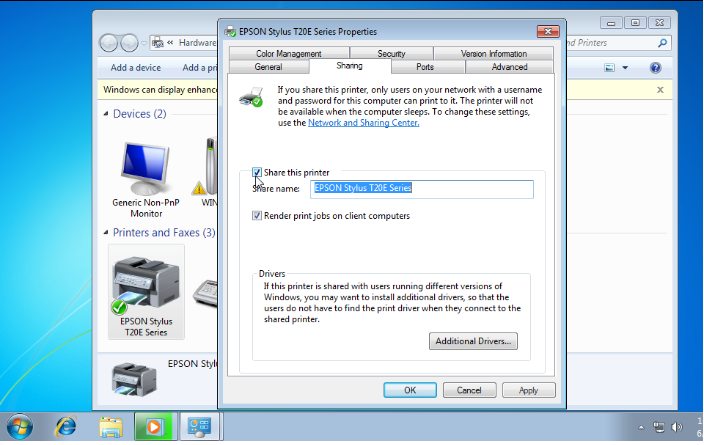
Task: Dismiss the yellow information bar
Action: point(660,90)
